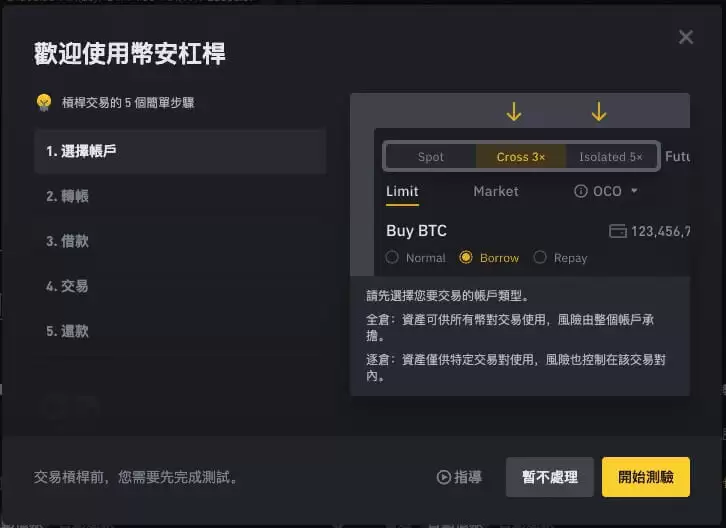
Task: Select the Normal radio option
Action: pos(392,257)
